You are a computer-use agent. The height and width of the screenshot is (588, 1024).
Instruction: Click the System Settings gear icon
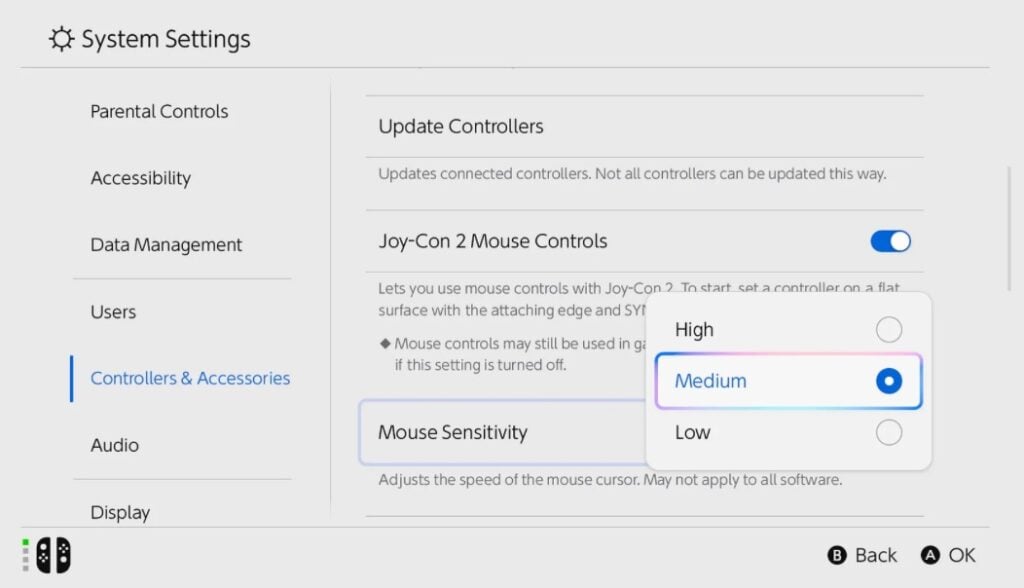click(x=61, y=40)
